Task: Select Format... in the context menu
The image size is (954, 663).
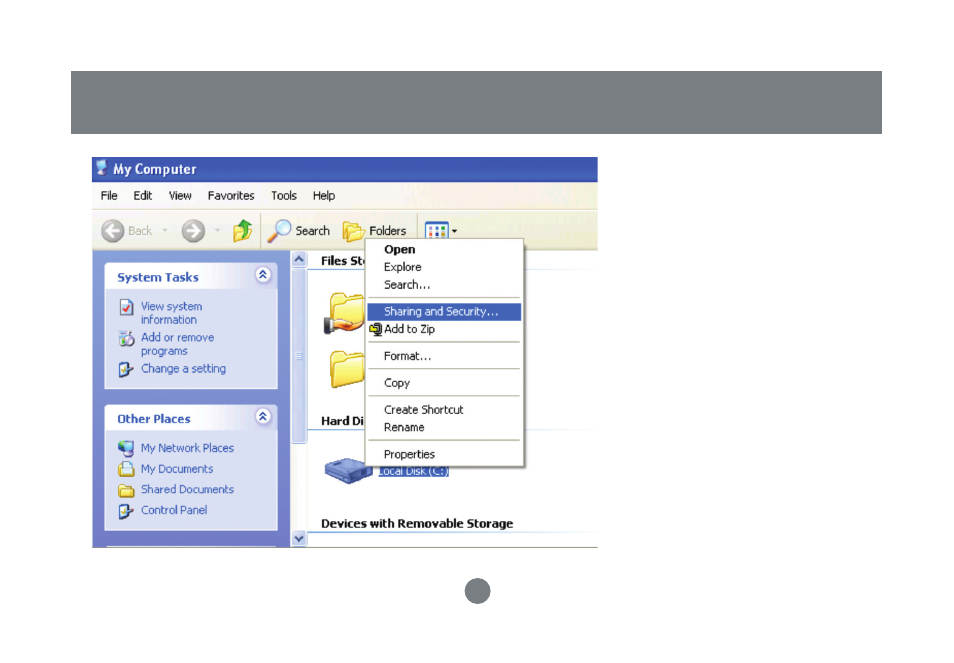Action: 444,356
